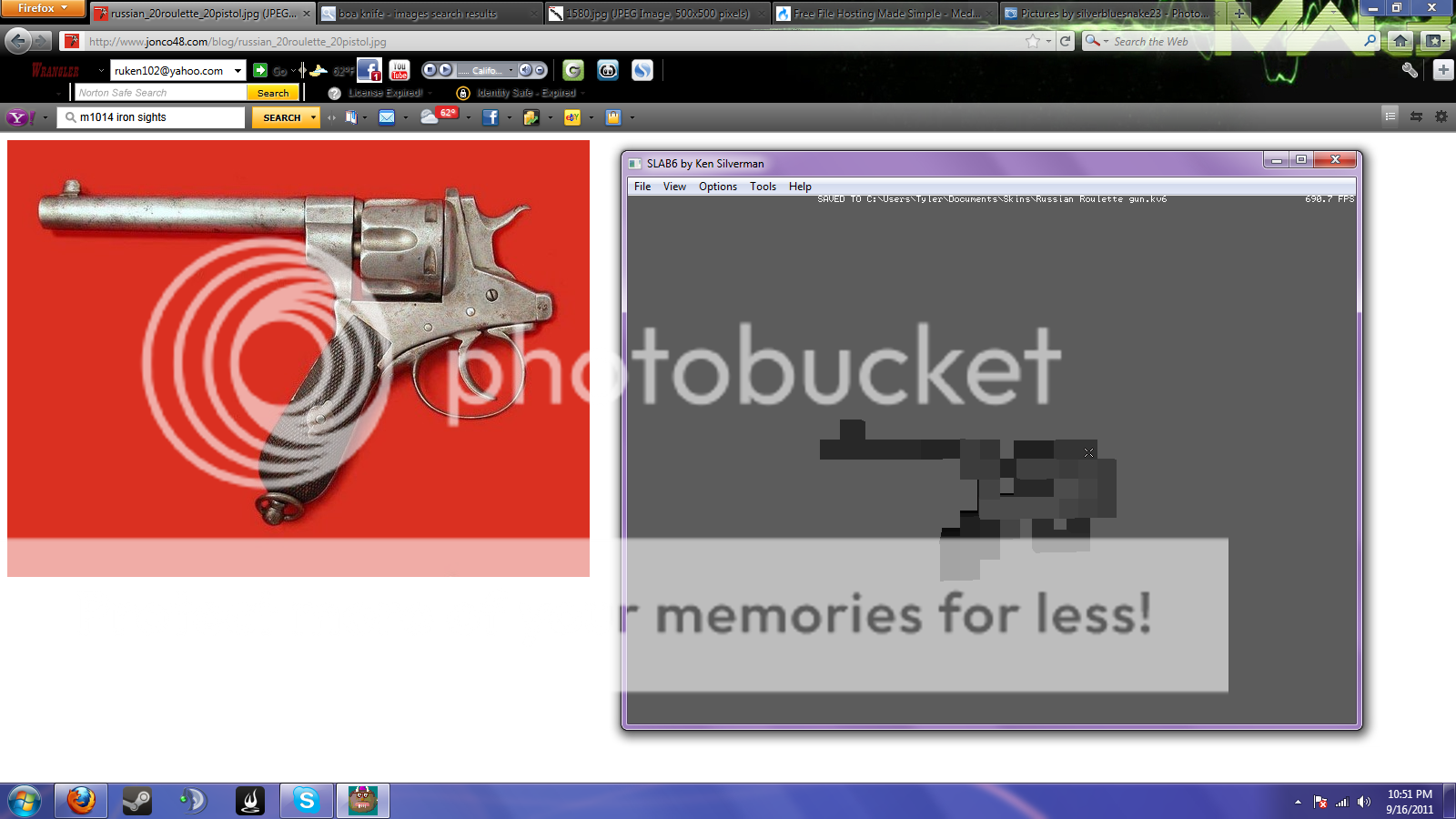Bookmark this page with the star
1456x819 pixels.
click(1032, 41)
